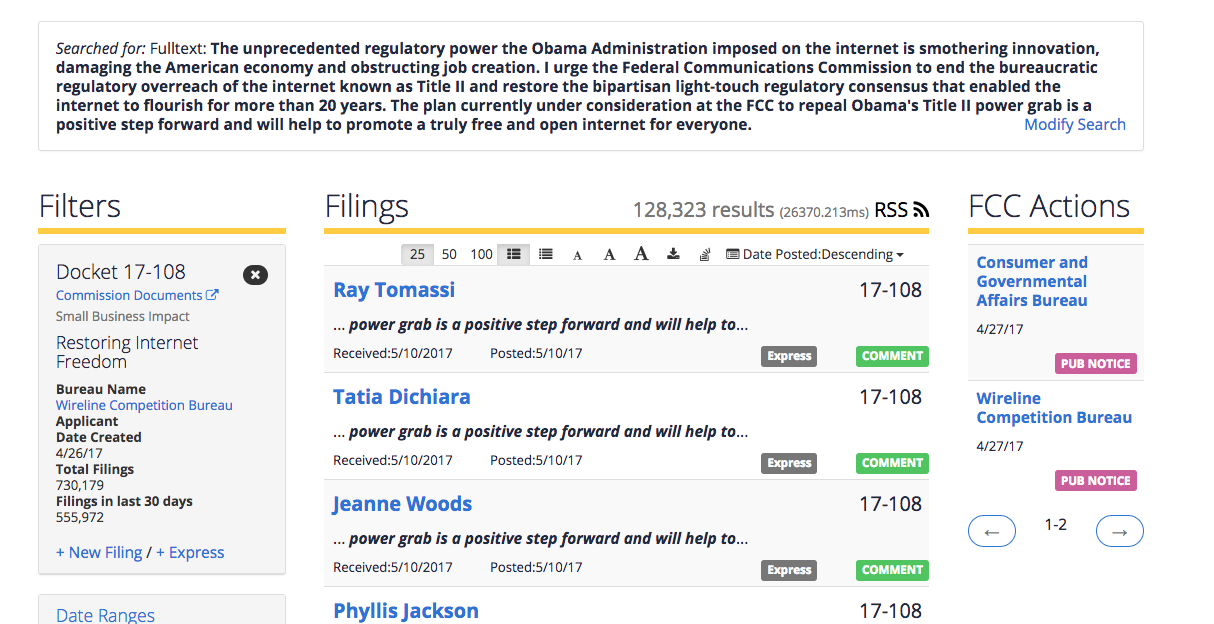This screenshot has width=1214, height=624.
Task: Show 50 results per page
Action: pos(449,254)
